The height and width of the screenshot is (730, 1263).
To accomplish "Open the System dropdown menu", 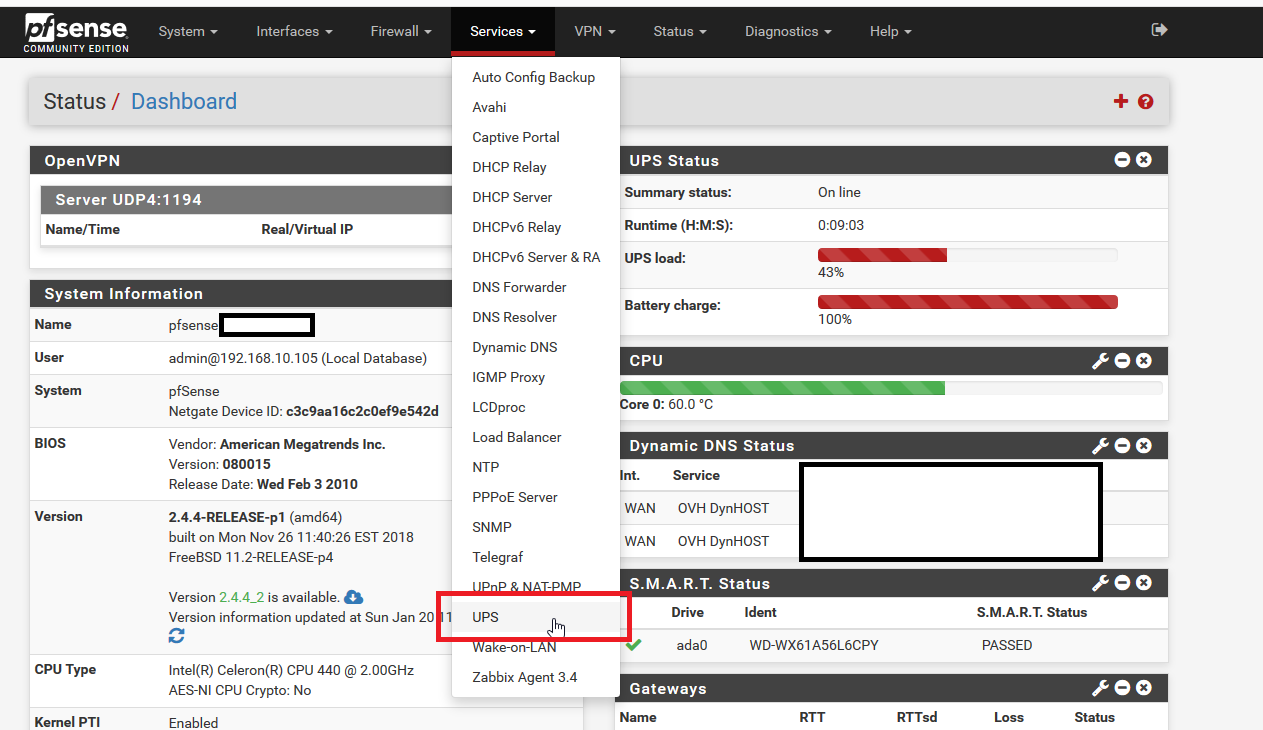I will [188, 31].
